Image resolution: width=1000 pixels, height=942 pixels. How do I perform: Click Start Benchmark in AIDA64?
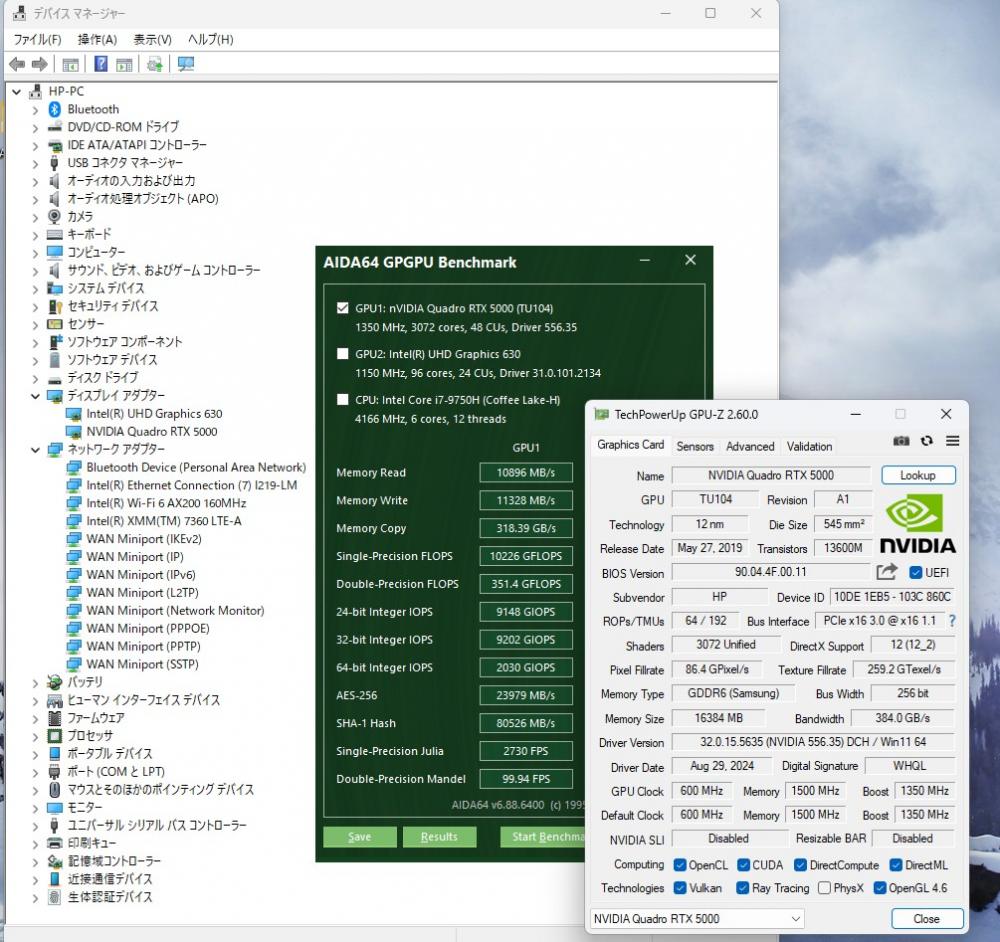pos(545,837)
